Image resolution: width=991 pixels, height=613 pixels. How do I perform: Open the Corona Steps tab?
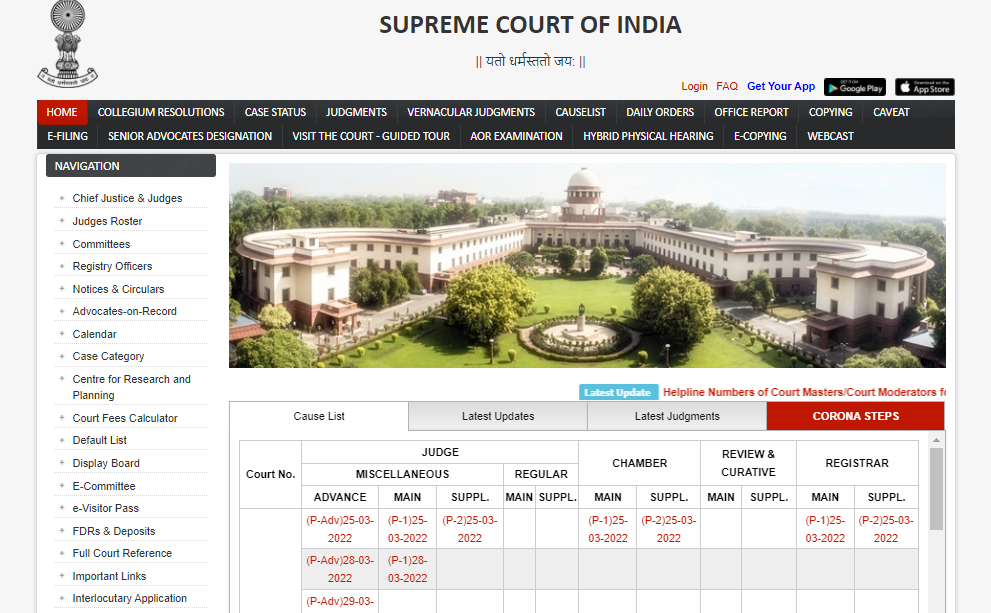[x=856, y=416]
